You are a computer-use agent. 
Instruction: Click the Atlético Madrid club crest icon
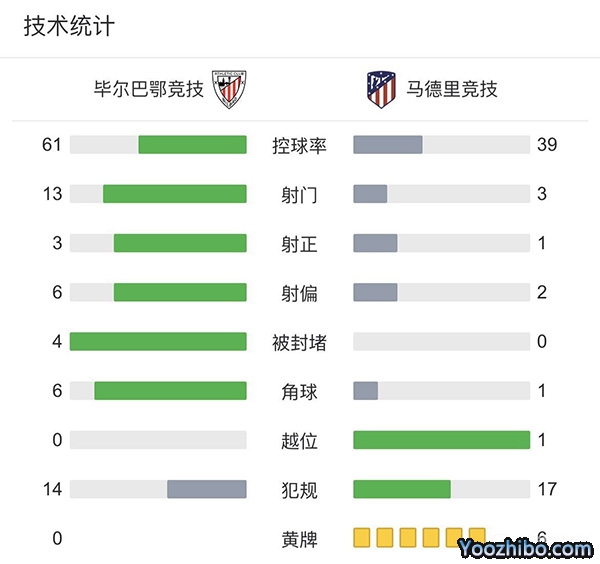[x=381, y=89]
